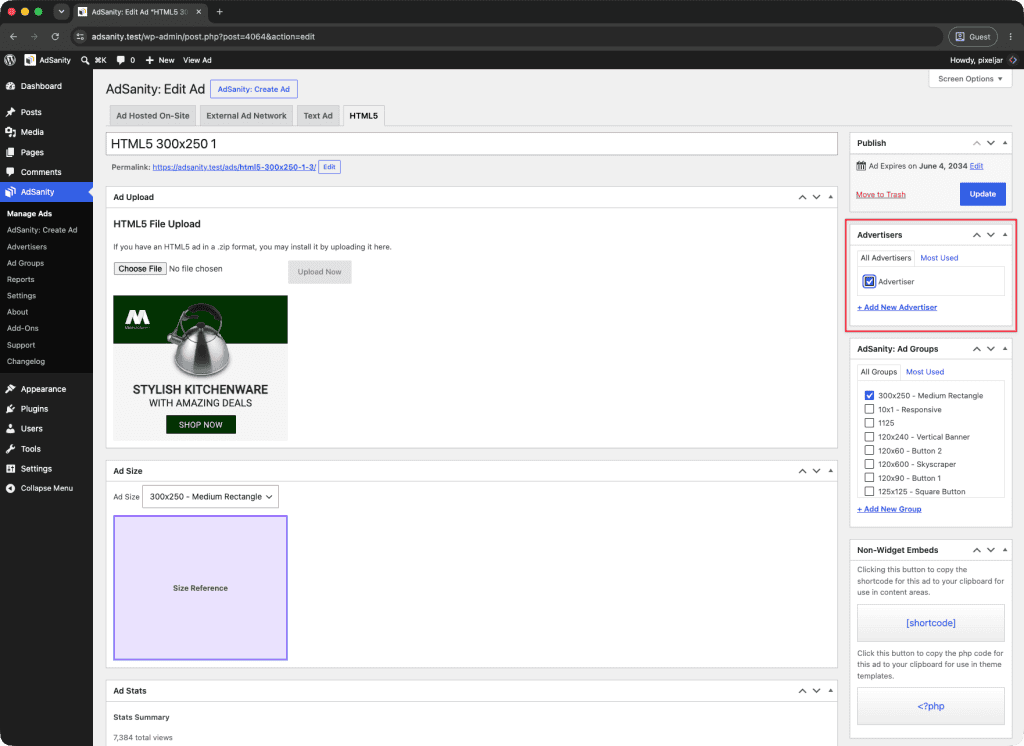This screenshot has width=1024, height=746.
Task: Edit the ad expiration date link
Action: point(976,166)
